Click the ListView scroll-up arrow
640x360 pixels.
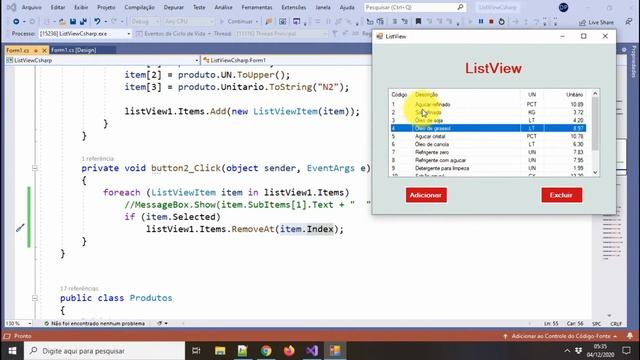[595, 93]
